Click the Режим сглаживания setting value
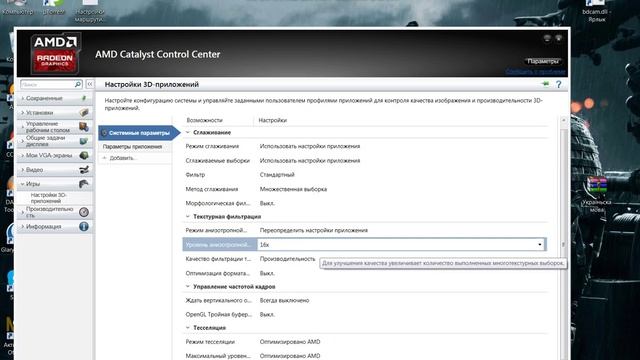 [x=310, y=146]
